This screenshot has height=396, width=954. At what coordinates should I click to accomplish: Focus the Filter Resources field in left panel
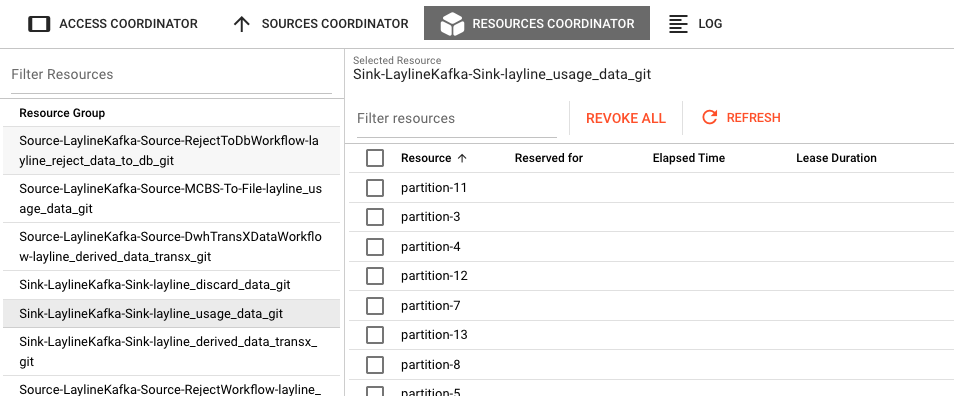click(172, 75)
